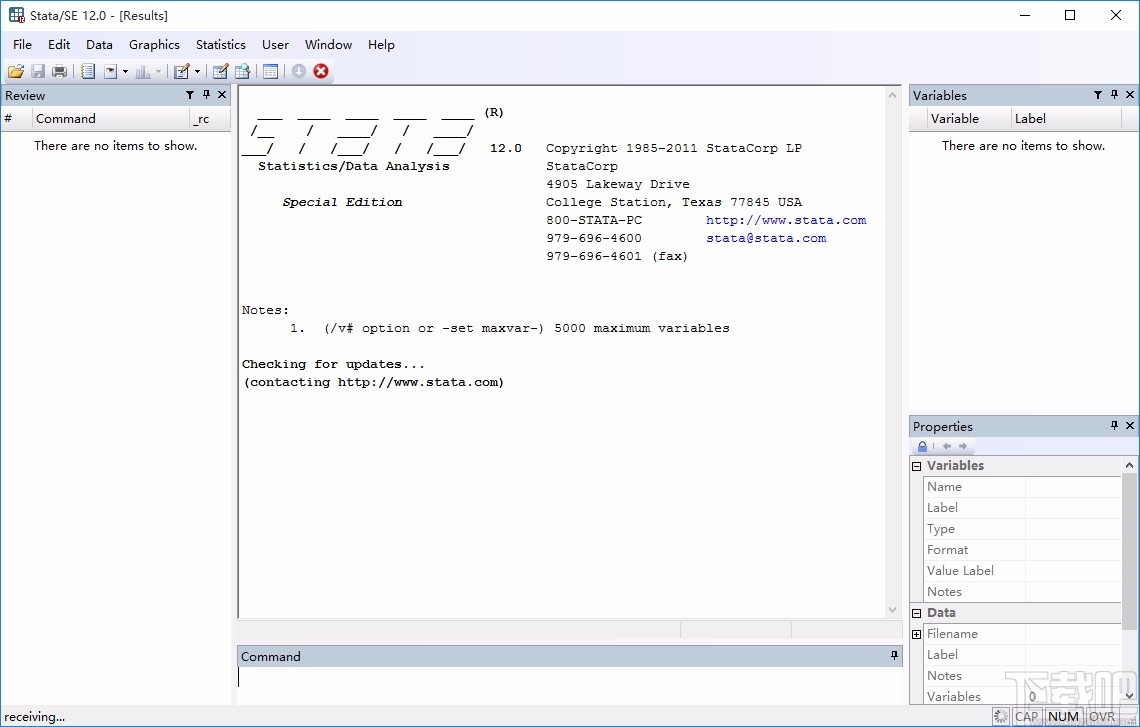The height and width of the screenshot is (727, 1140).
Task: Open the Data menu
Action: click(99, 44)
